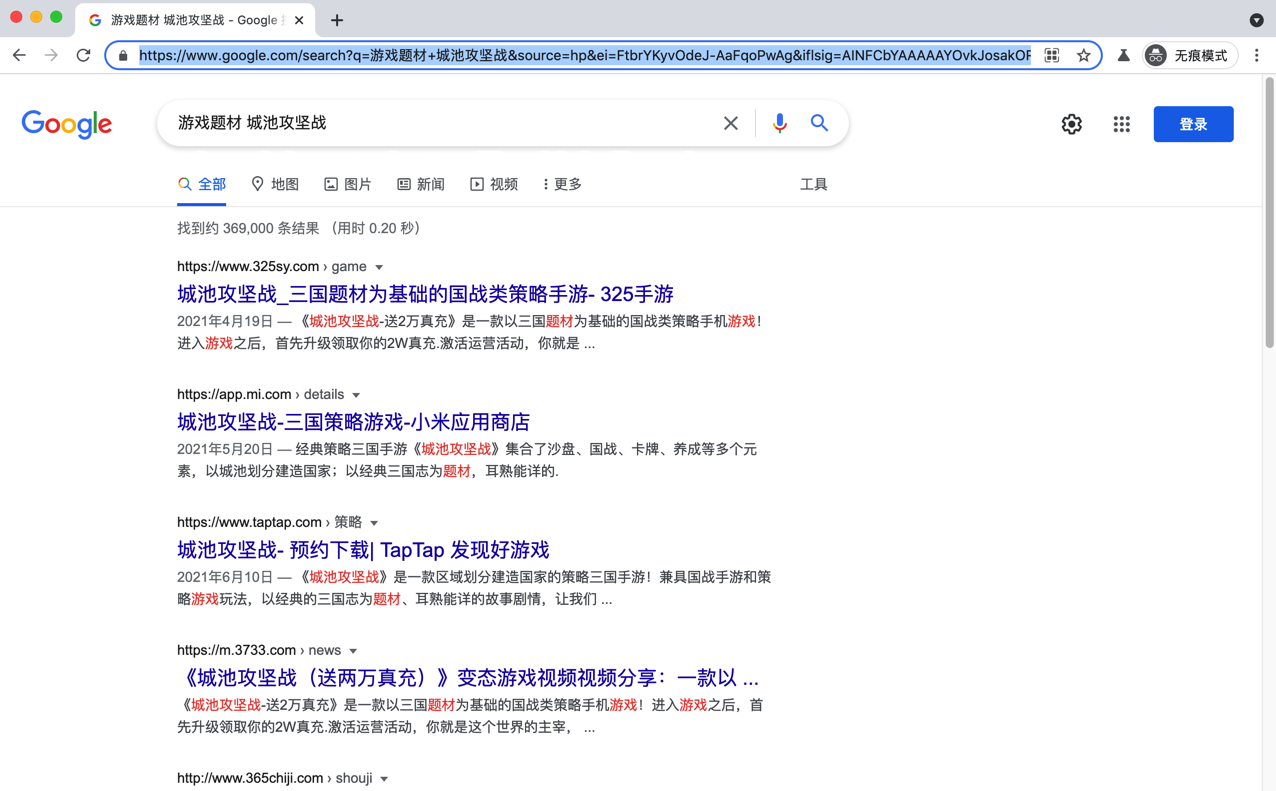Click the https://www.taptap.com URL text
The height and width of the screenshot is (791, 1276).
coord(249,523)
